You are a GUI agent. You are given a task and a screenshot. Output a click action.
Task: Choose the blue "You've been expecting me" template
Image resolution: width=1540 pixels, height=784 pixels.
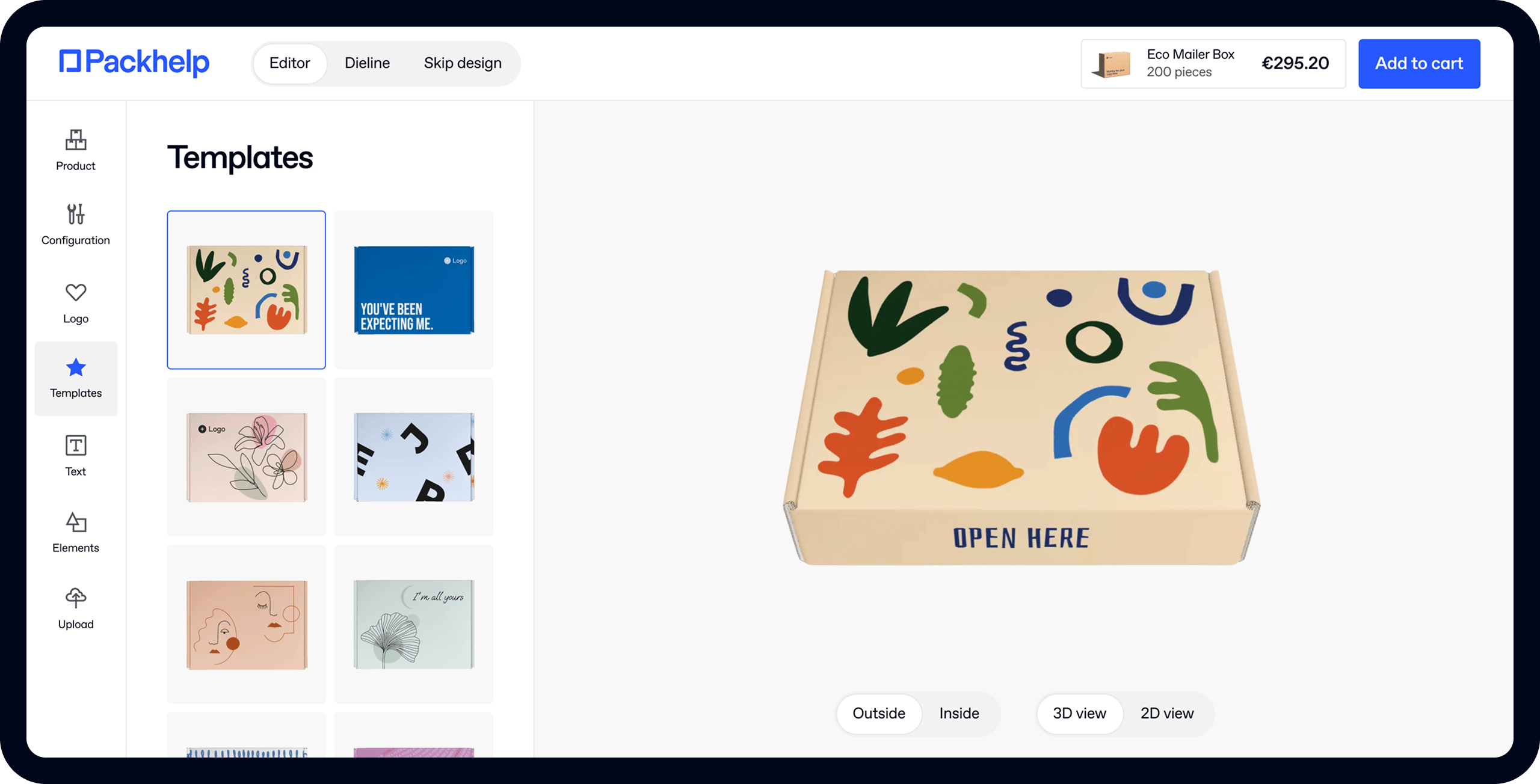click(414, 290)
